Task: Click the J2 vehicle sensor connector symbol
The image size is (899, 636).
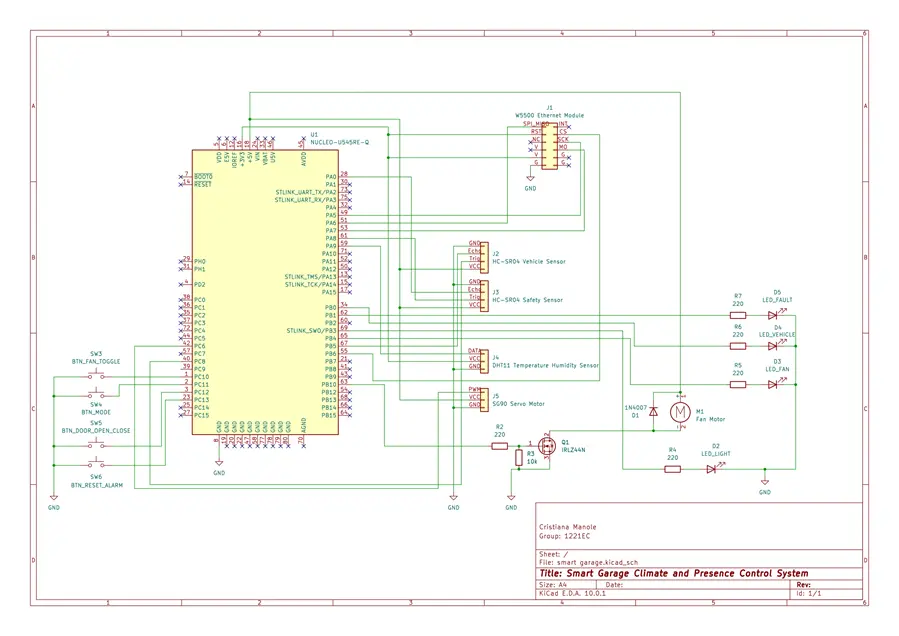Action: point(484,257)
